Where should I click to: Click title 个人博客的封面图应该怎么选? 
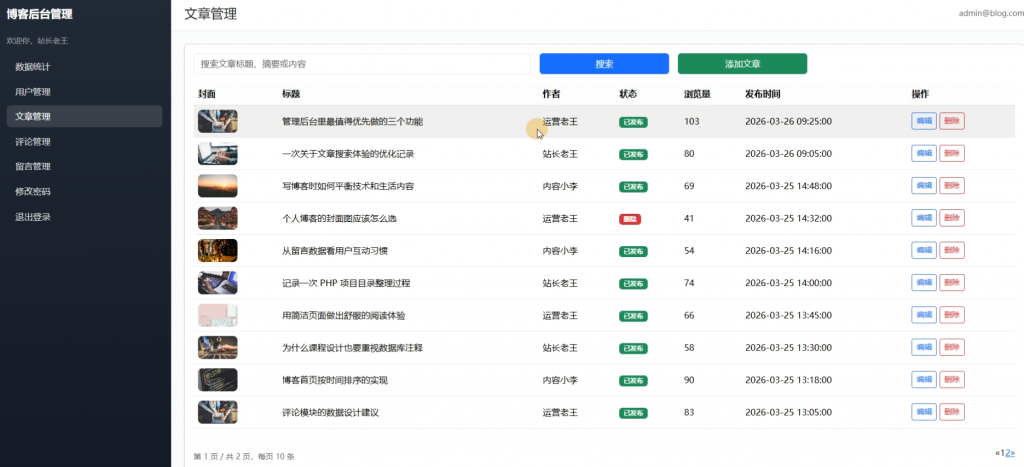tap(339, 219)
